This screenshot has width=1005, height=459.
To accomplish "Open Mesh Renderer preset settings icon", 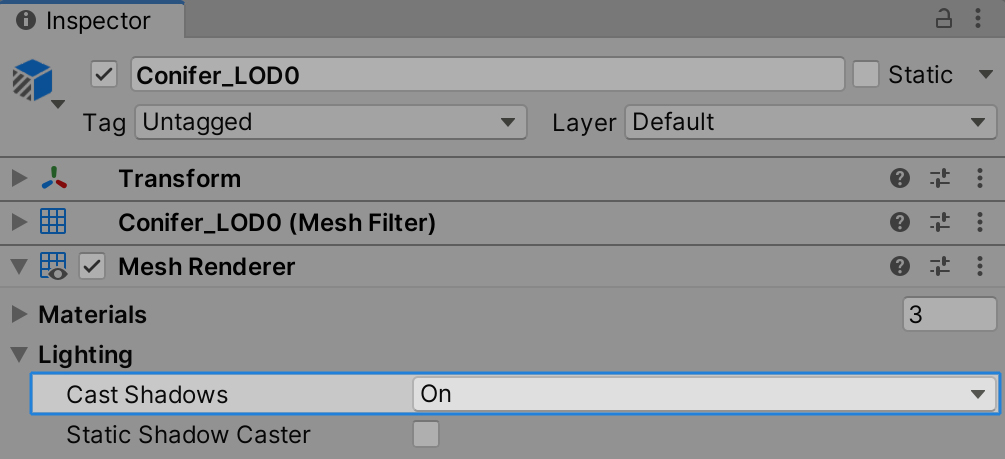I will (940, 267).
